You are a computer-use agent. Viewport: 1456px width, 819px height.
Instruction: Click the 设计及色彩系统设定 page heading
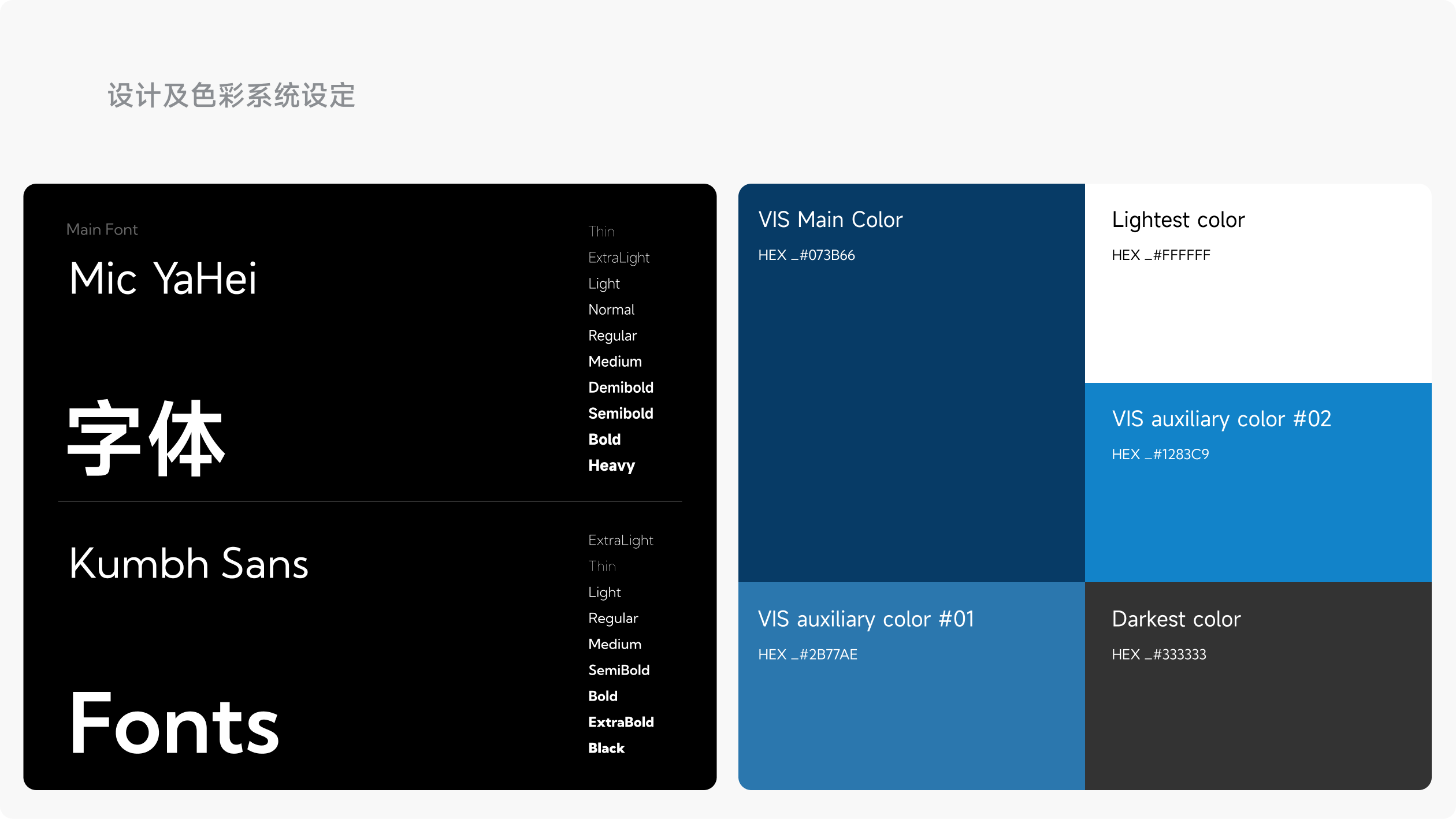[231, 95]
